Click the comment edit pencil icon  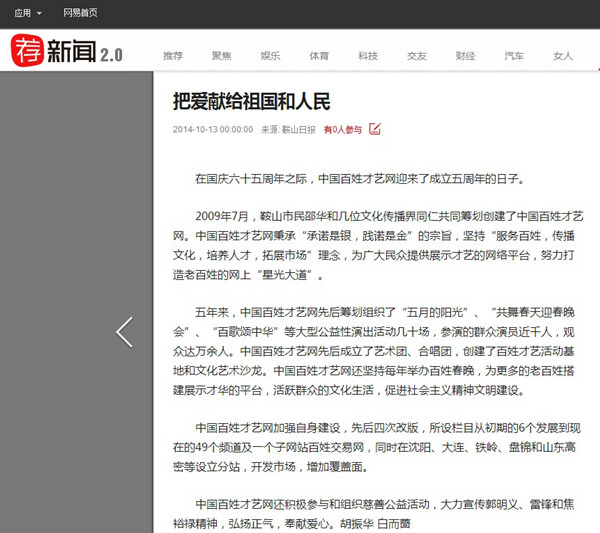(x=375, y=128)
